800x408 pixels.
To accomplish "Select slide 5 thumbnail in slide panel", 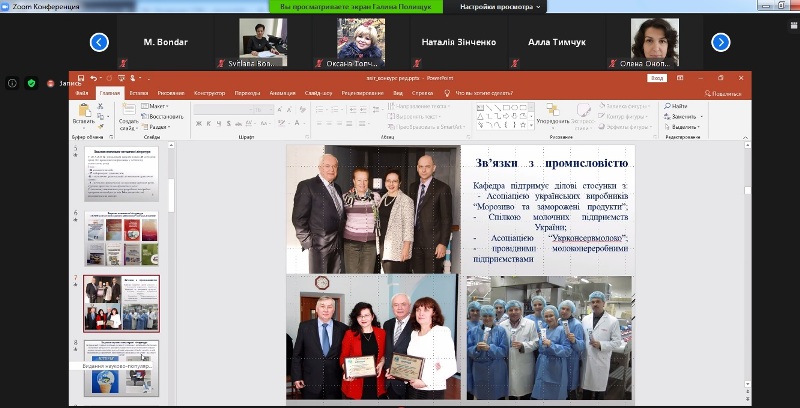I will pyautogui.click(x=121, y=174).
